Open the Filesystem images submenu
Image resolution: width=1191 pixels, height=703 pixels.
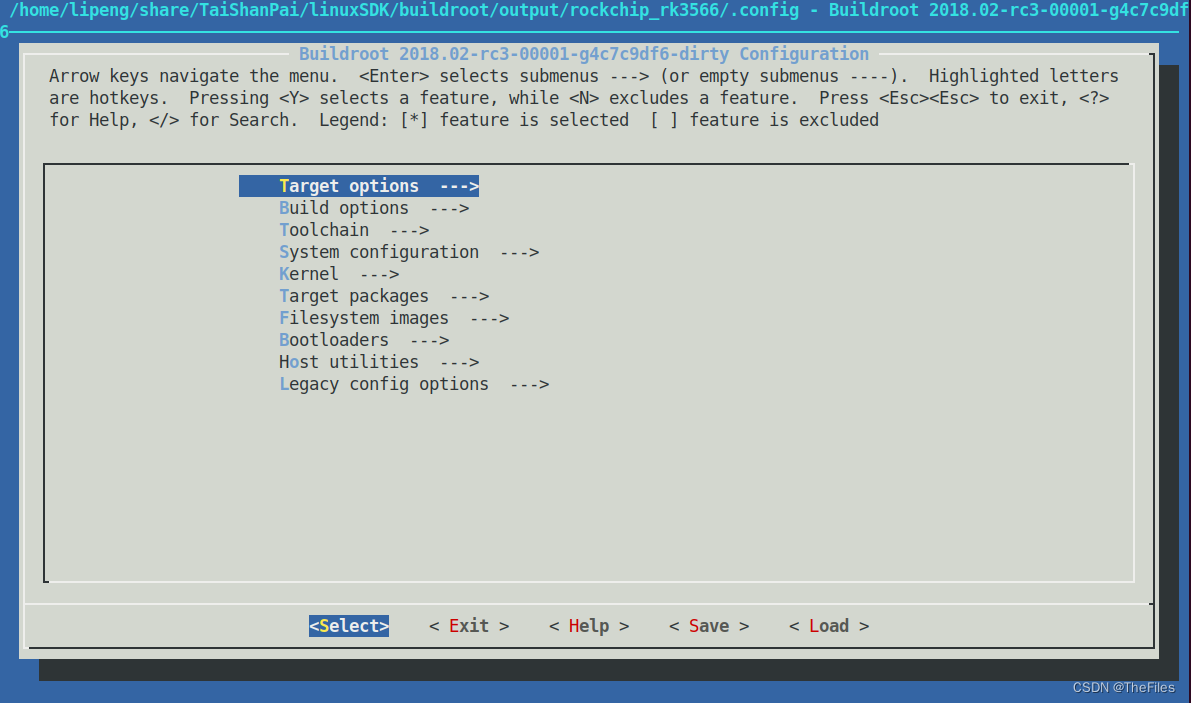[x=393, y=318]
